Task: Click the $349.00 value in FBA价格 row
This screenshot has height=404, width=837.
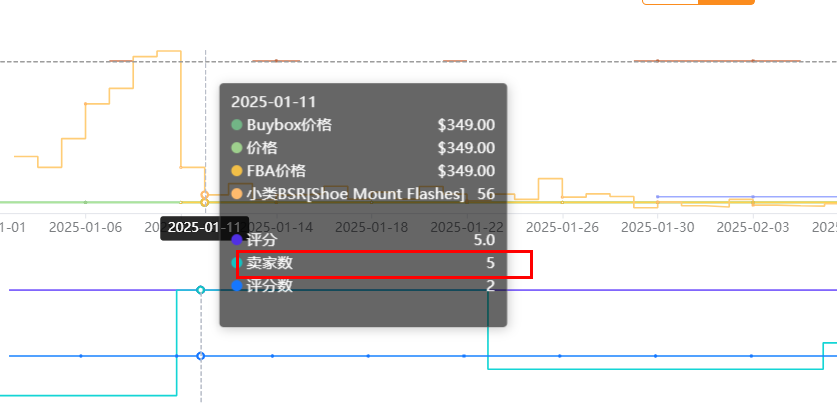Action: coord(466,171)
